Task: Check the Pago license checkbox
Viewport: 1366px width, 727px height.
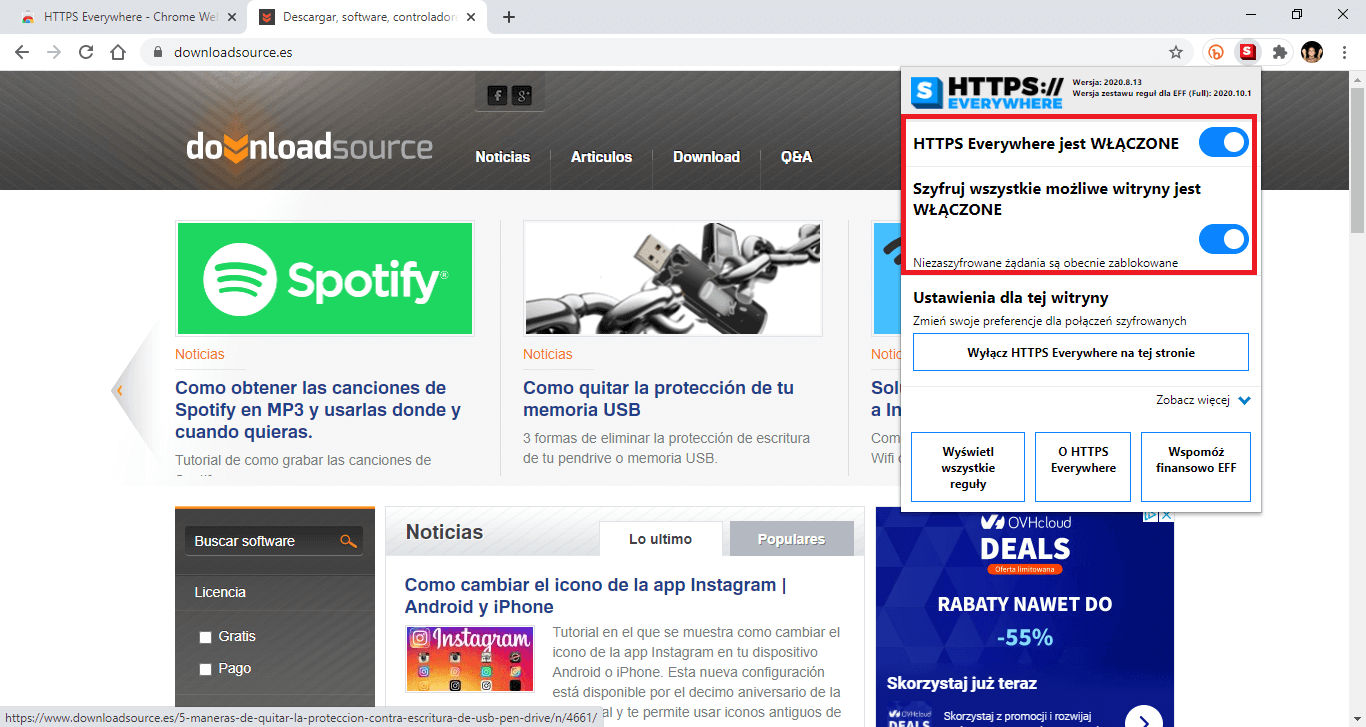Action: pyautogui.click(x=205, y=669)
